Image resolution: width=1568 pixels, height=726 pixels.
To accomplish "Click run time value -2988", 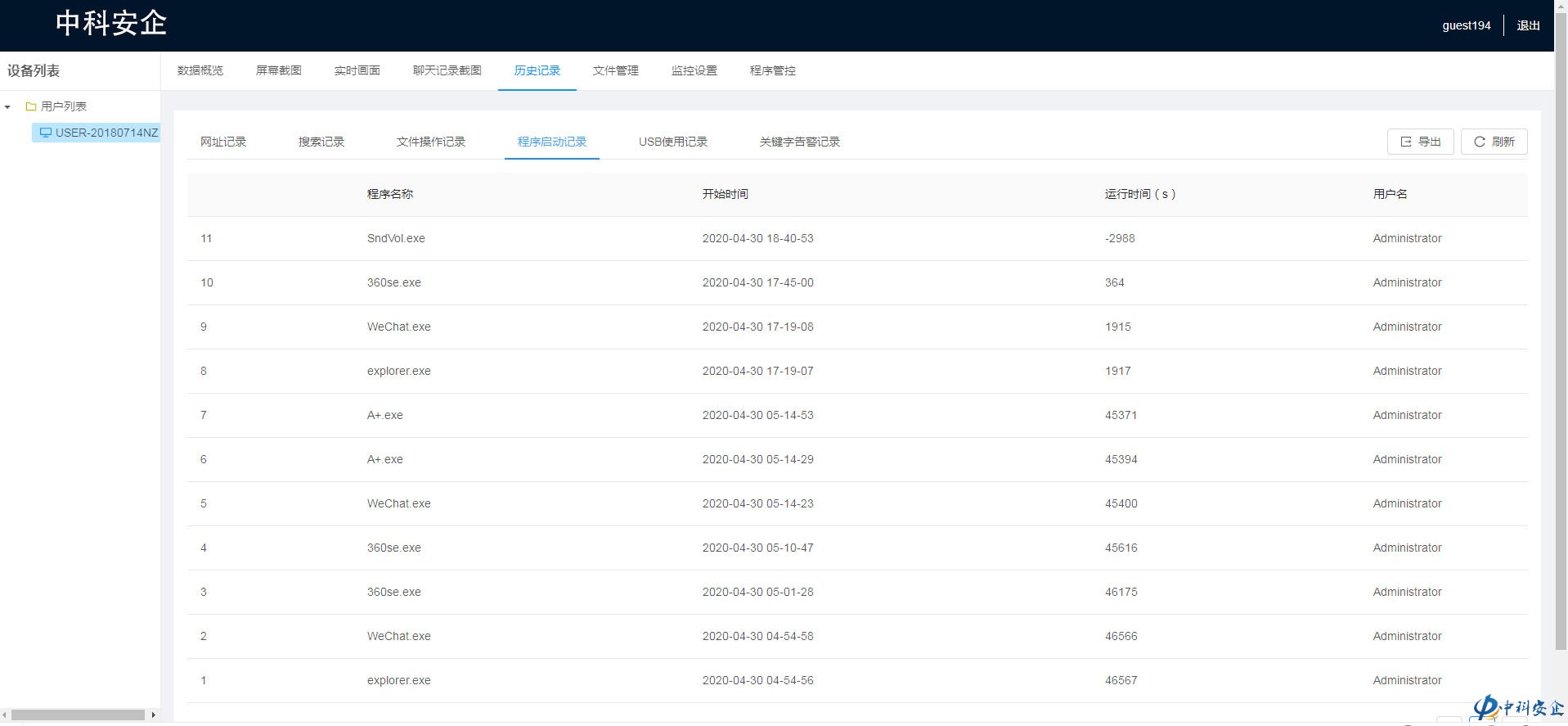I will (x=1120, y=238).
